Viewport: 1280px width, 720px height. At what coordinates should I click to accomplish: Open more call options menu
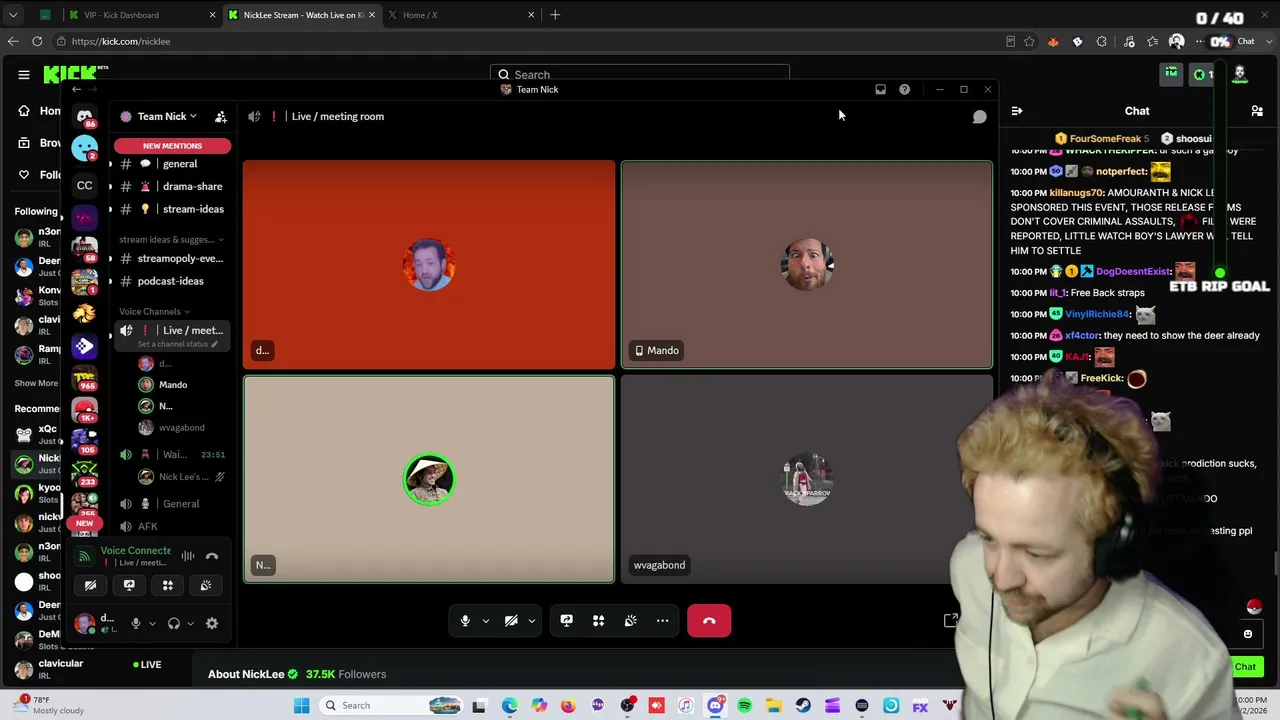pos(662,621)
